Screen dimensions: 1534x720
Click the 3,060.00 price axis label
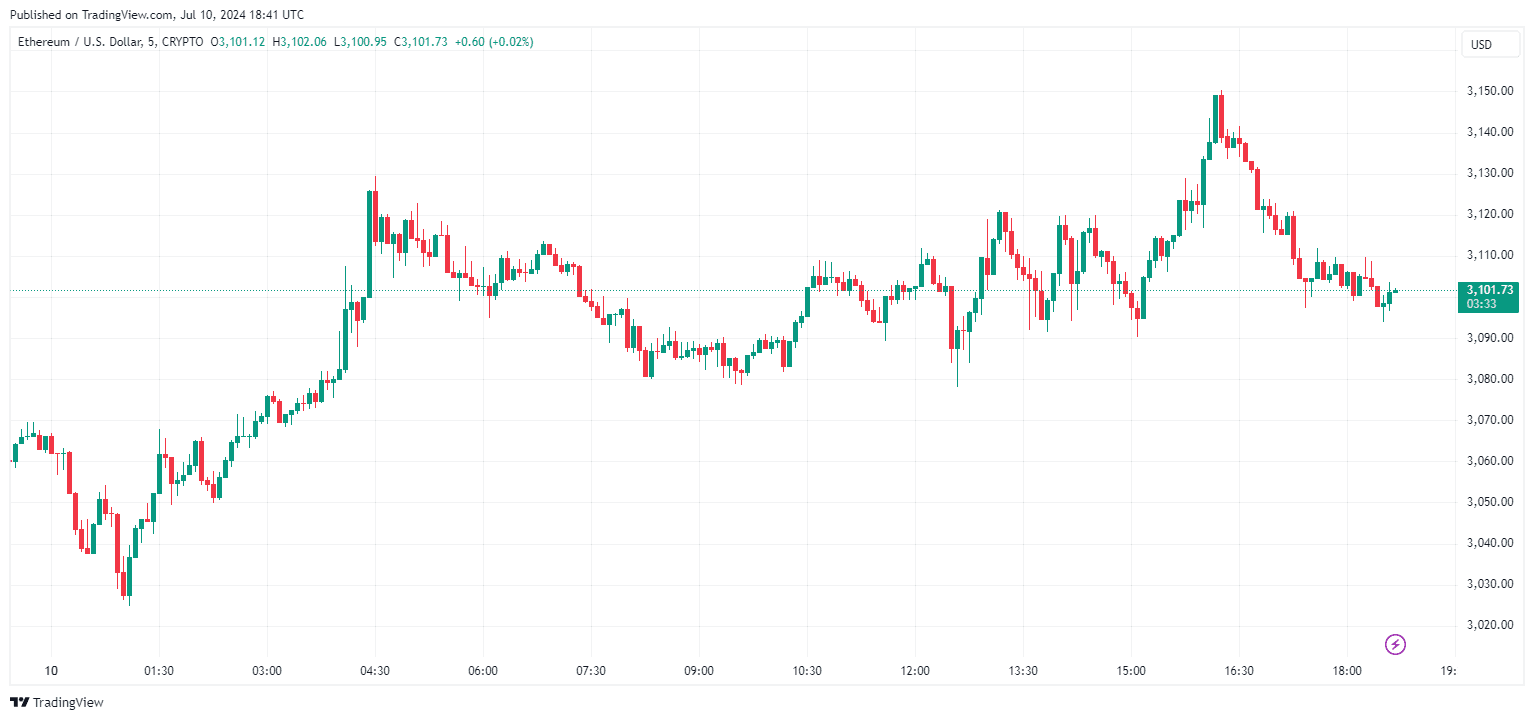[x=1488, y=461]
